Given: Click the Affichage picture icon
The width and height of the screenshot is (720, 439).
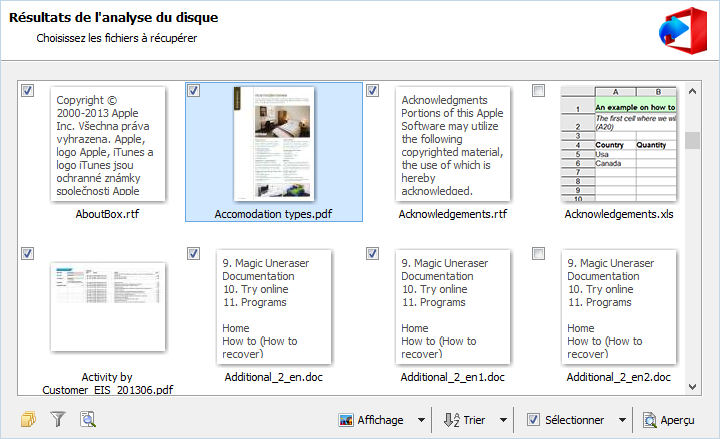Looking at the screenshot, I should (346, 420).
